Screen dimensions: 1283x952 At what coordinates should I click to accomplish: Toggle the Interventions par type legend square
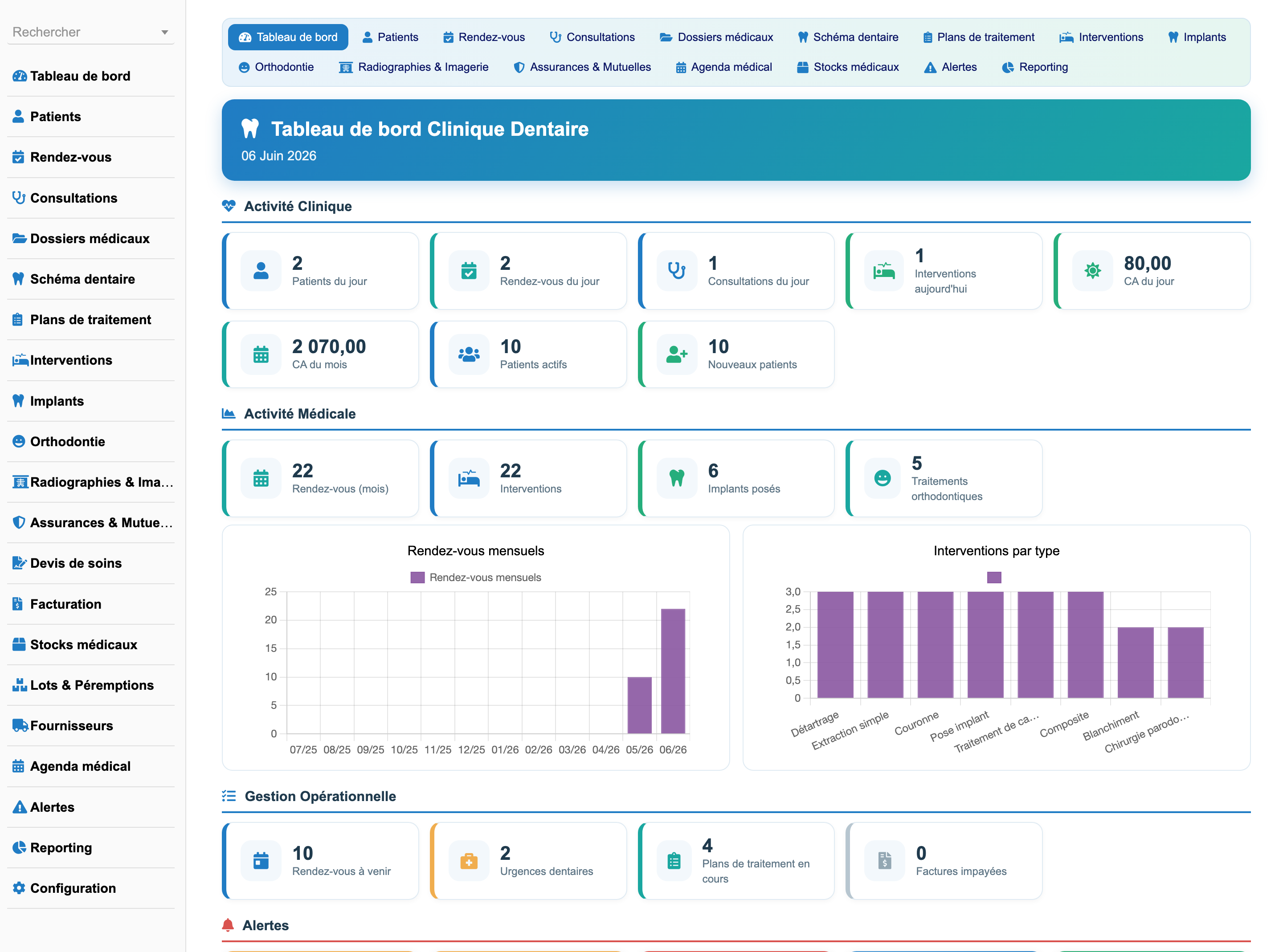coord(994,578)
